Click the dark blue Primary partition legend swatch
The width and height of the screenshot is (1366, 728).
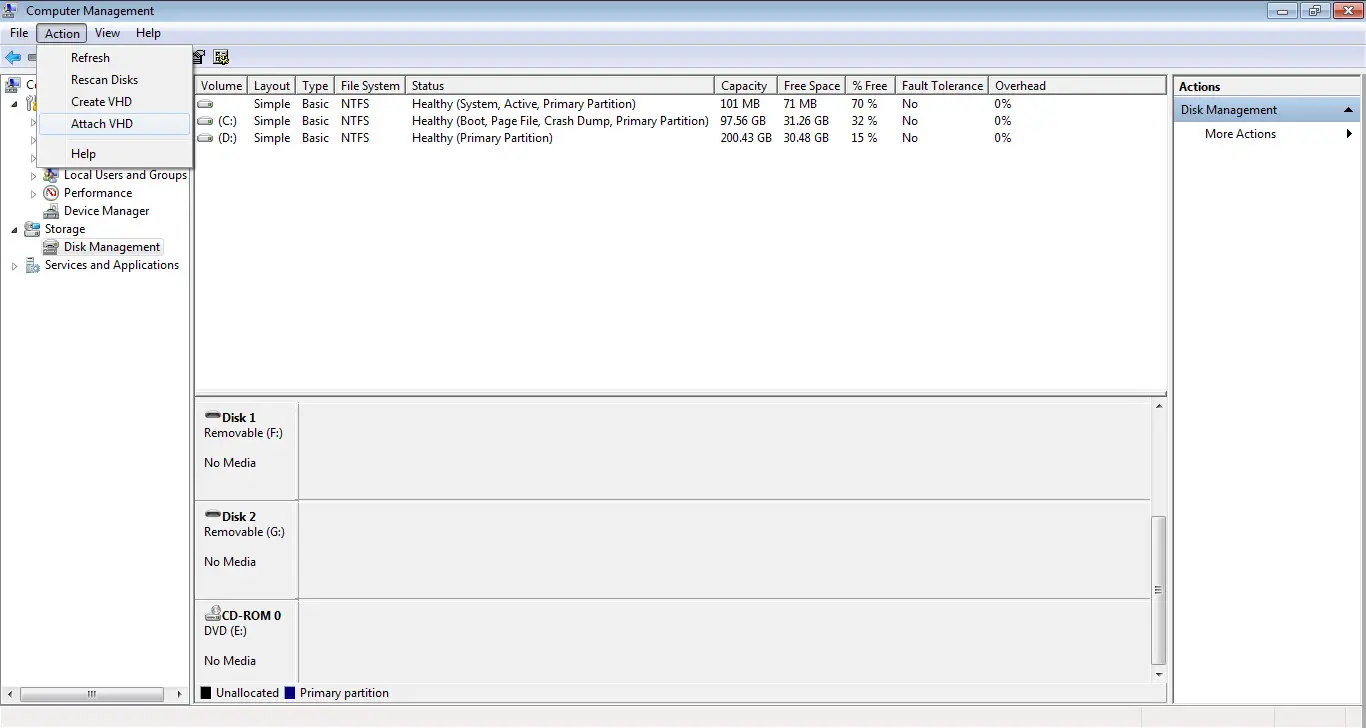tap(290, 693)
